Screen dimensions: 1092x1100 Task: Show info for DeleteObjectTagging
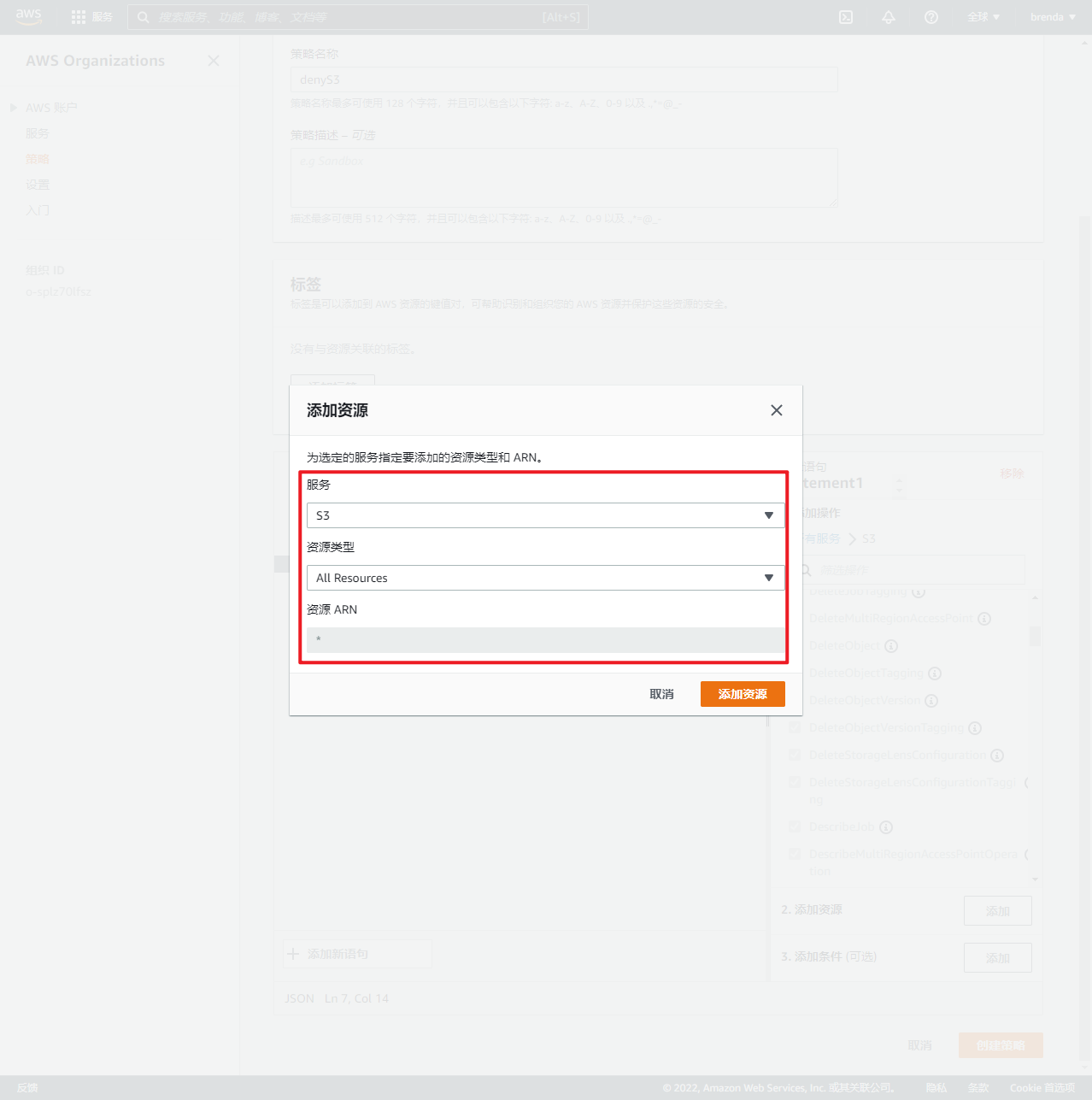tap(935, 673)
